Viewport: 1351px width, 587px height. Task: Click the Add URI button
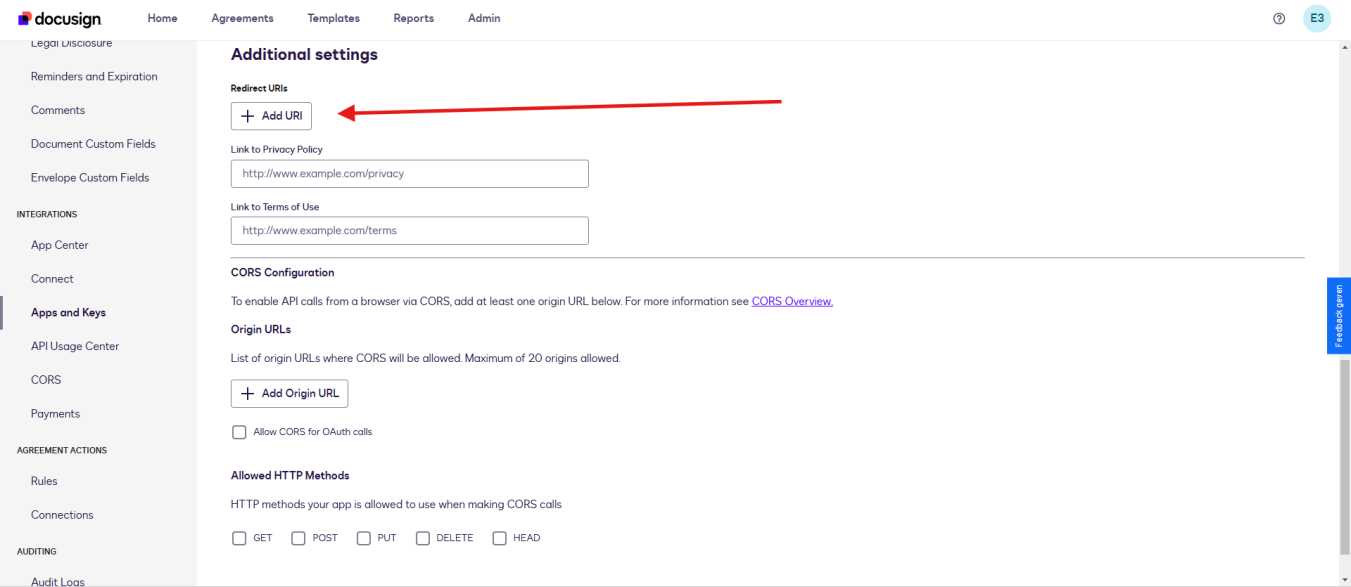(272, 116)
